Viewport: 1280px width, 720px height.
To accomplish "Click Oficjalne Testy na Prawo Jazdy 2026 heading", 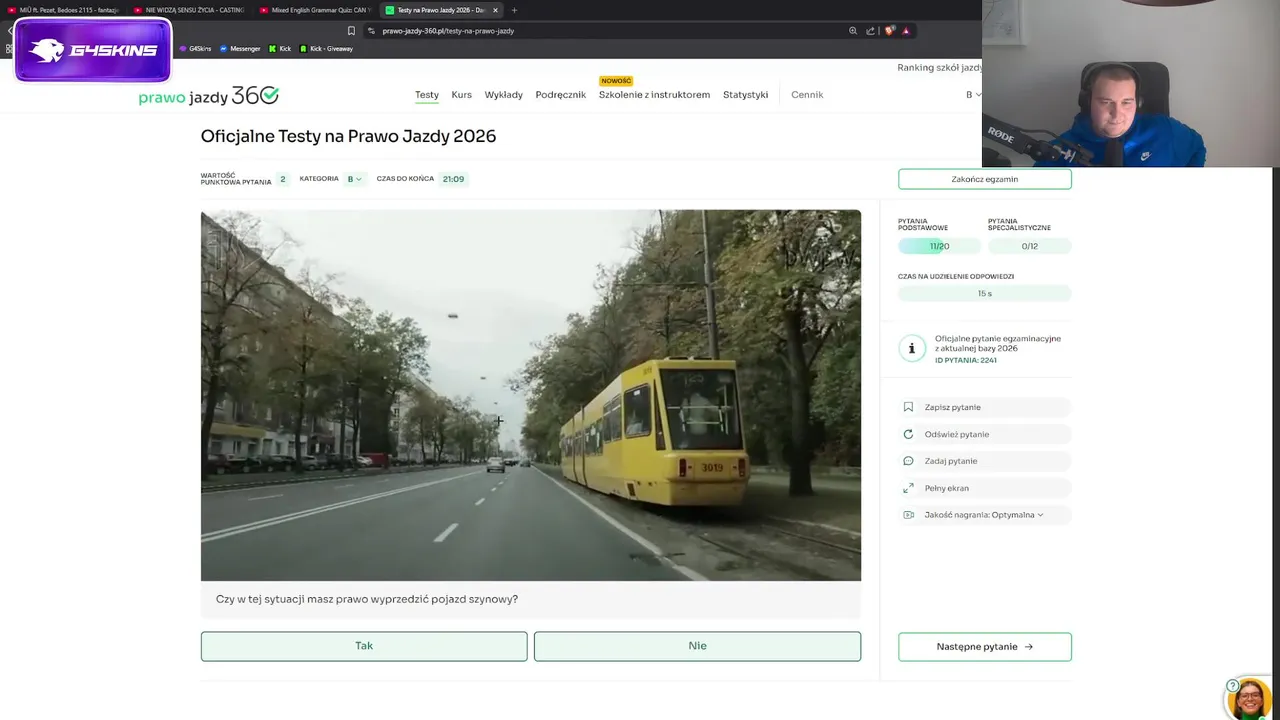I will tap(348, 137).
